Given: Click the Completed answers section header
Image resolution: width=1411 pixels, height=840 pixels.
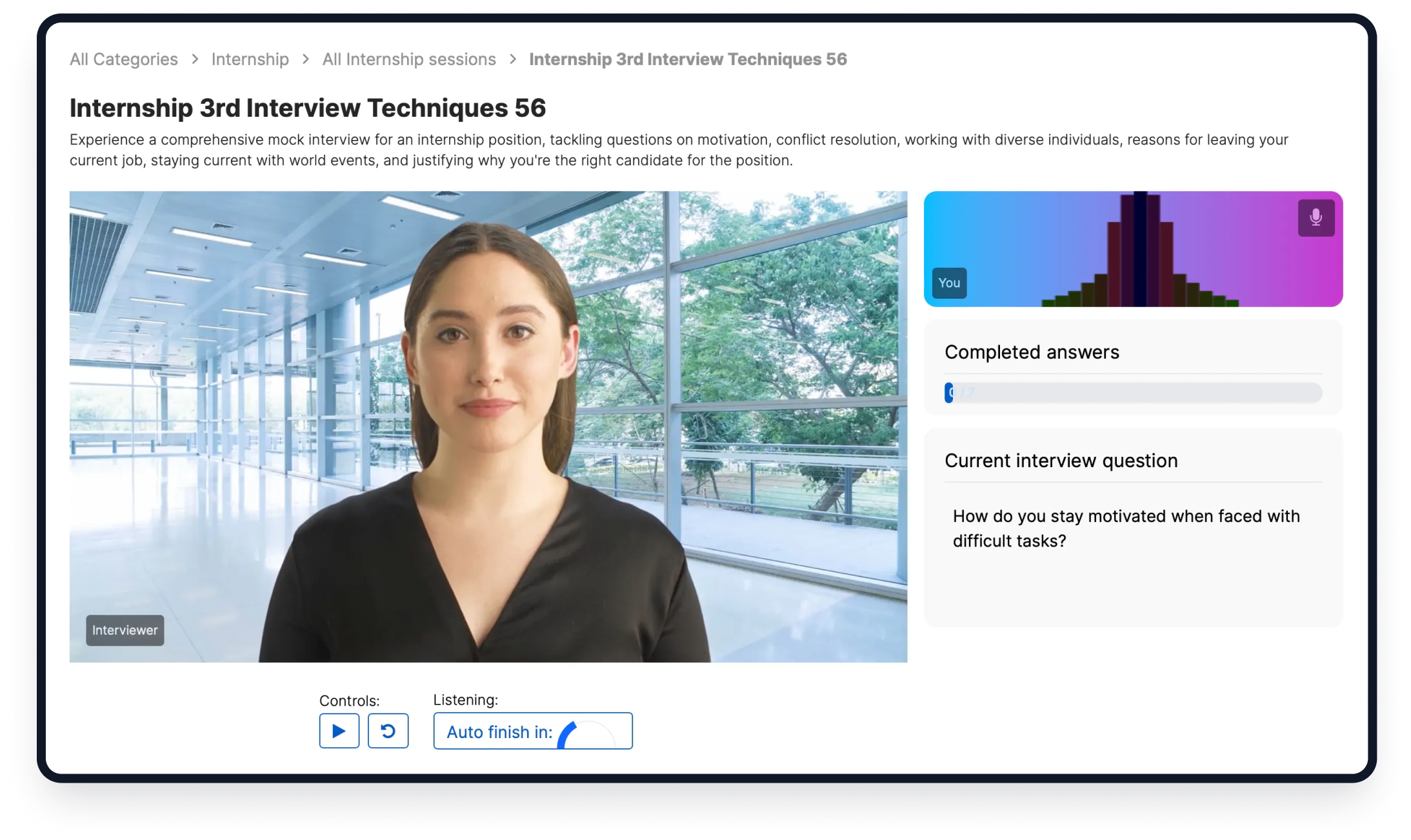Looking at the screenshot, I should (1032, 352).
